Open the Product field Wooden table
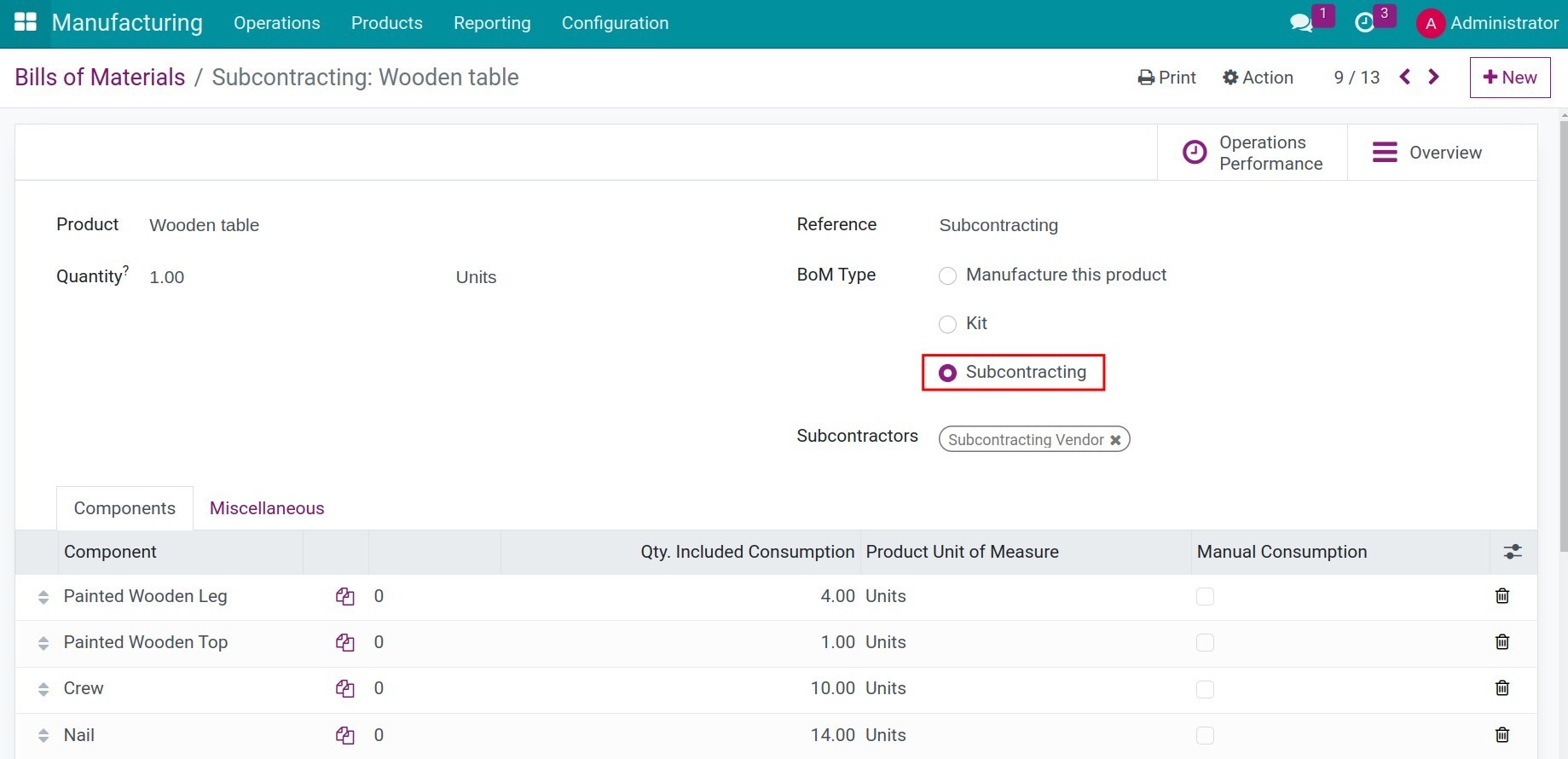The image size is (1568, 759). point(205,225)
